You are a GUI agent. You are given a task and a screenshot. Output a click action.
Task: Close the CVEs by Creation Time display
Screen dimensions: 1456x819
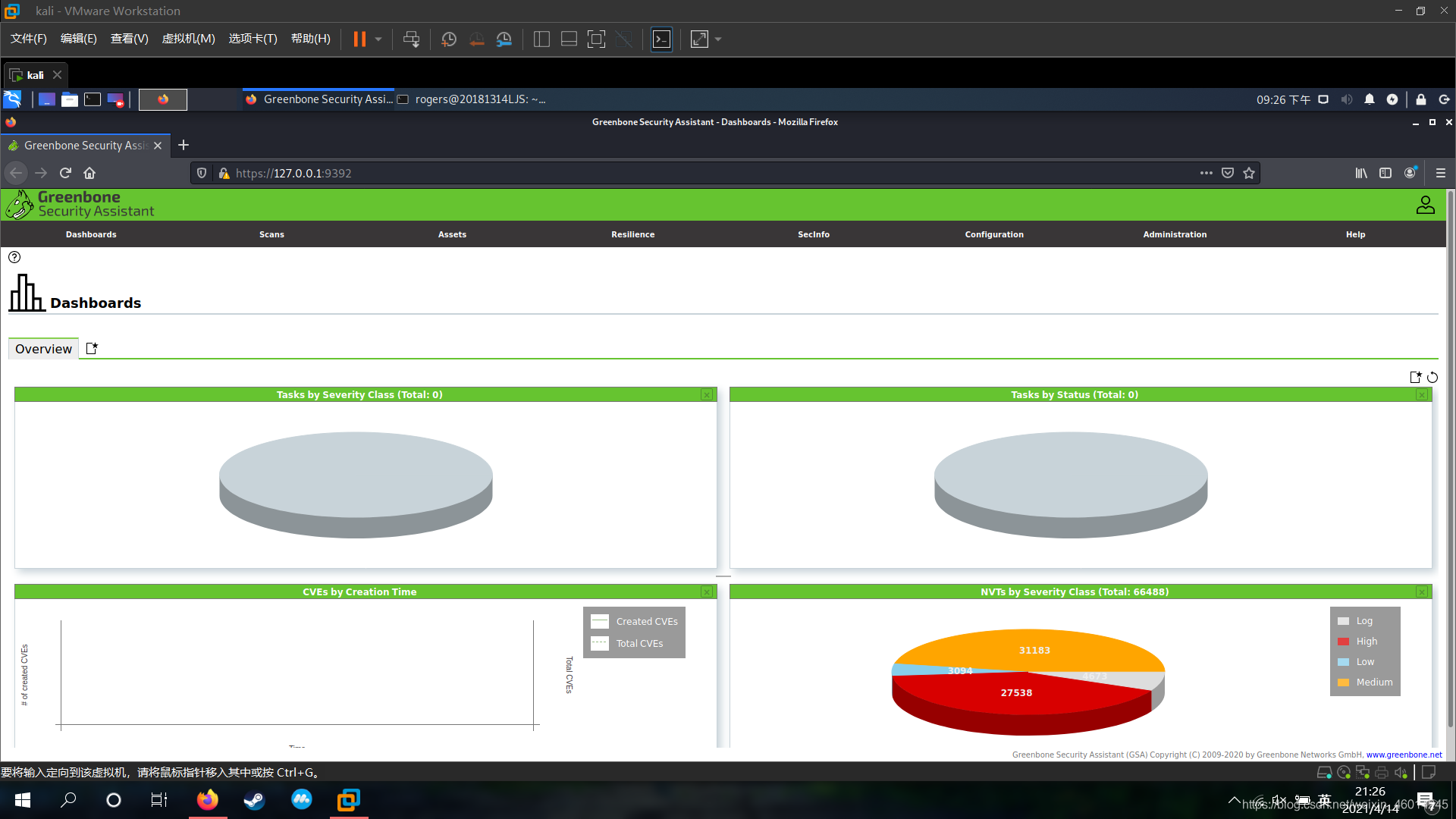point(707,592)
